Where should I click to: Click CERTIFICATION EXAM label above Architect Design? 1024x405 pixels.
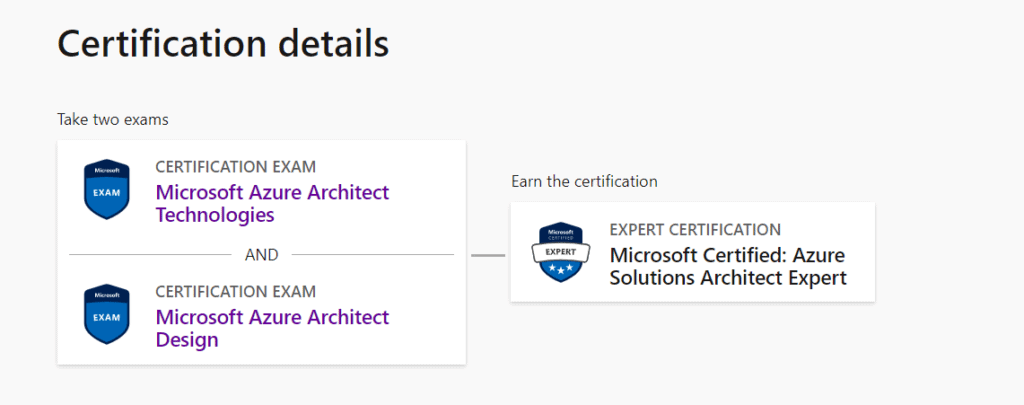point(236,291)
